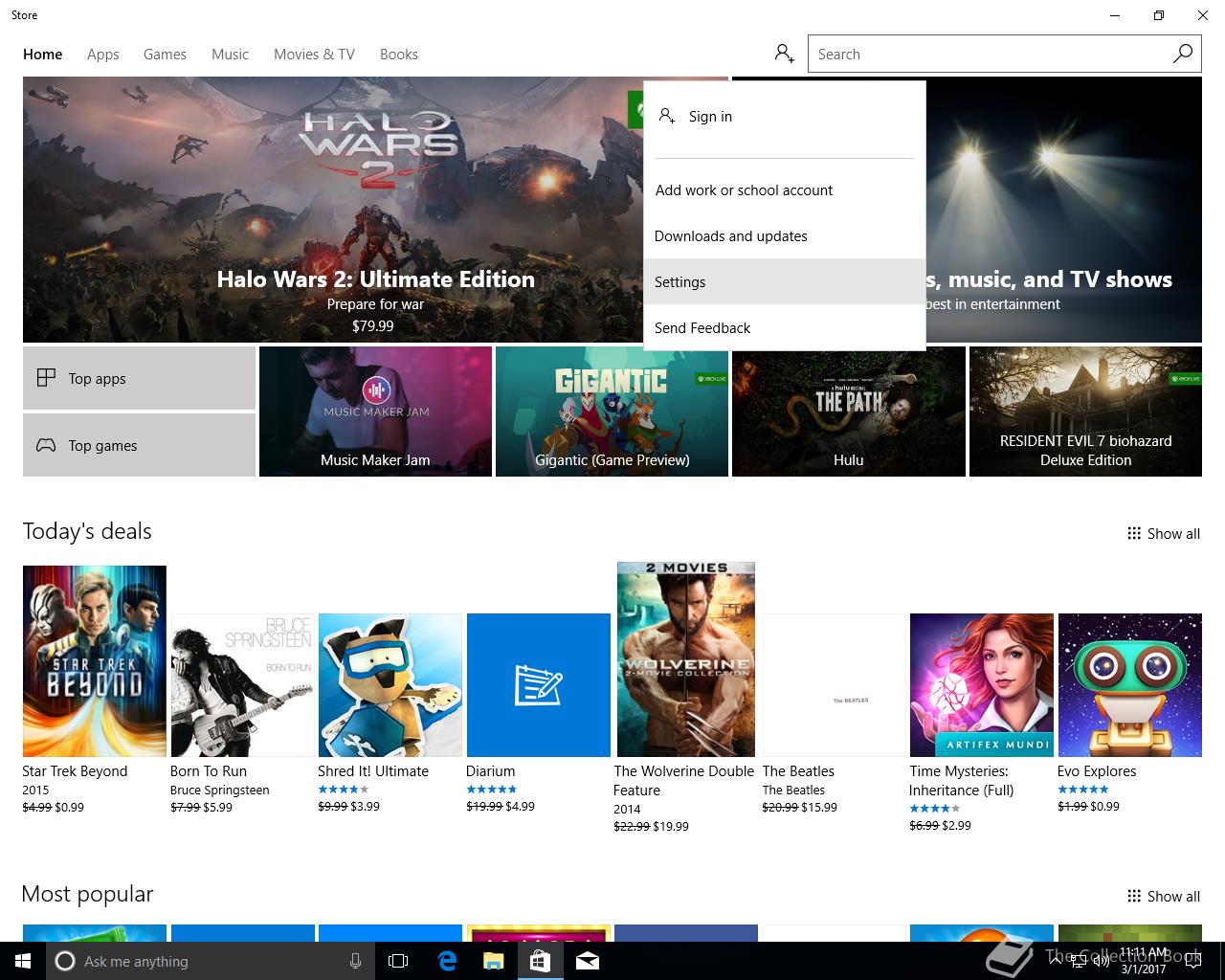
Task: Open the Time Mysteries: Inheritance thumbnail
Action: 982,685
